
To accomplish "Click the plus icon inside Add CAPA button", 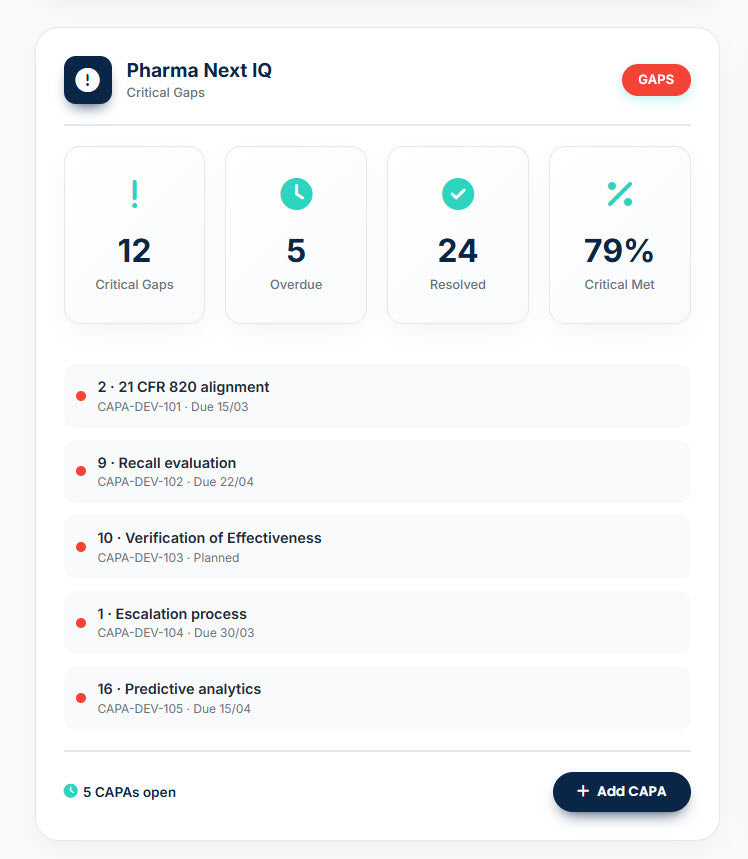I will 581,791.
